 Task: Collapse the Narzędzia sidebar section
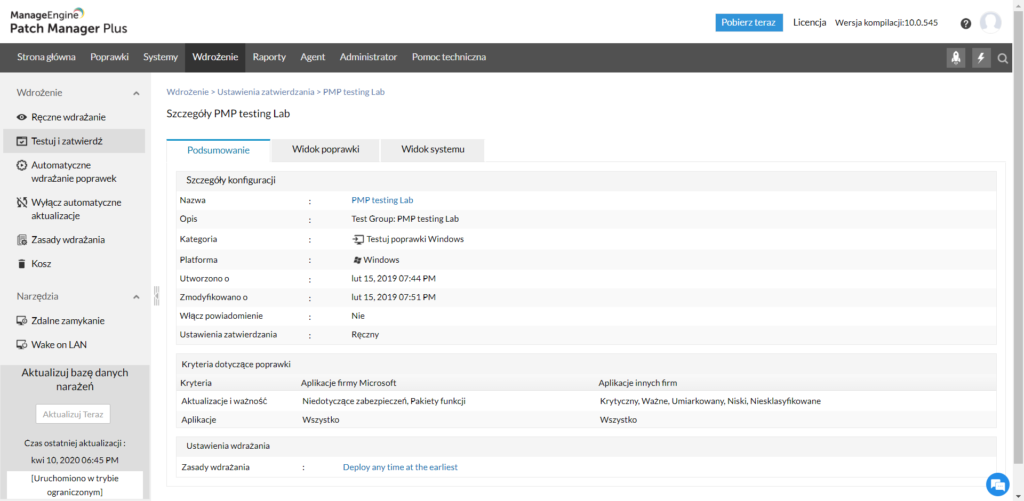(136, 297)
